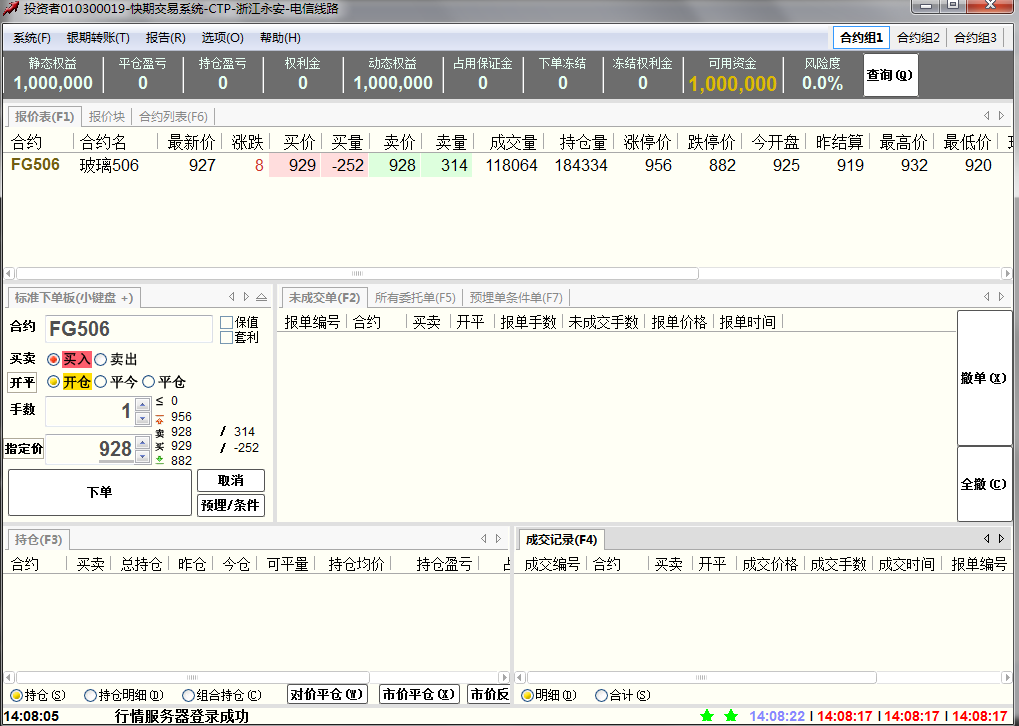Viewport: 1019px width, 726px height.
Task: Click the 合约 input field showing FG506
Action: (129, 329)
